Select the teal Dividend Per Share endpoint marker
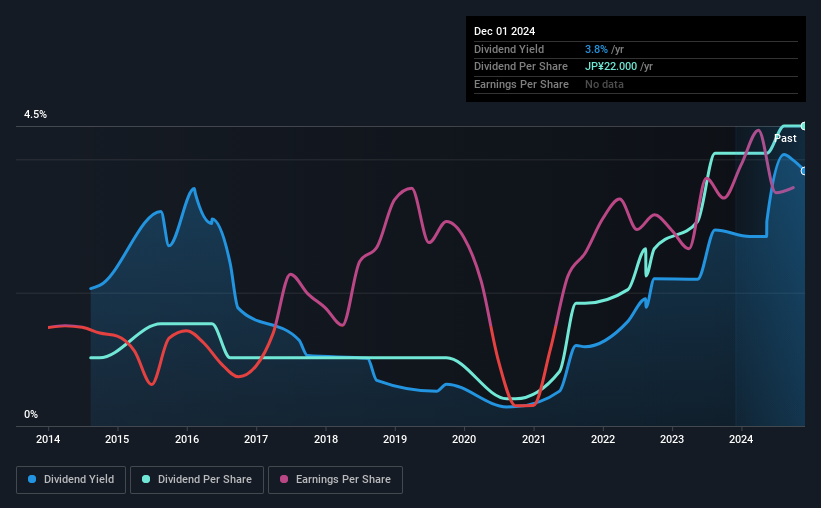 803,126
